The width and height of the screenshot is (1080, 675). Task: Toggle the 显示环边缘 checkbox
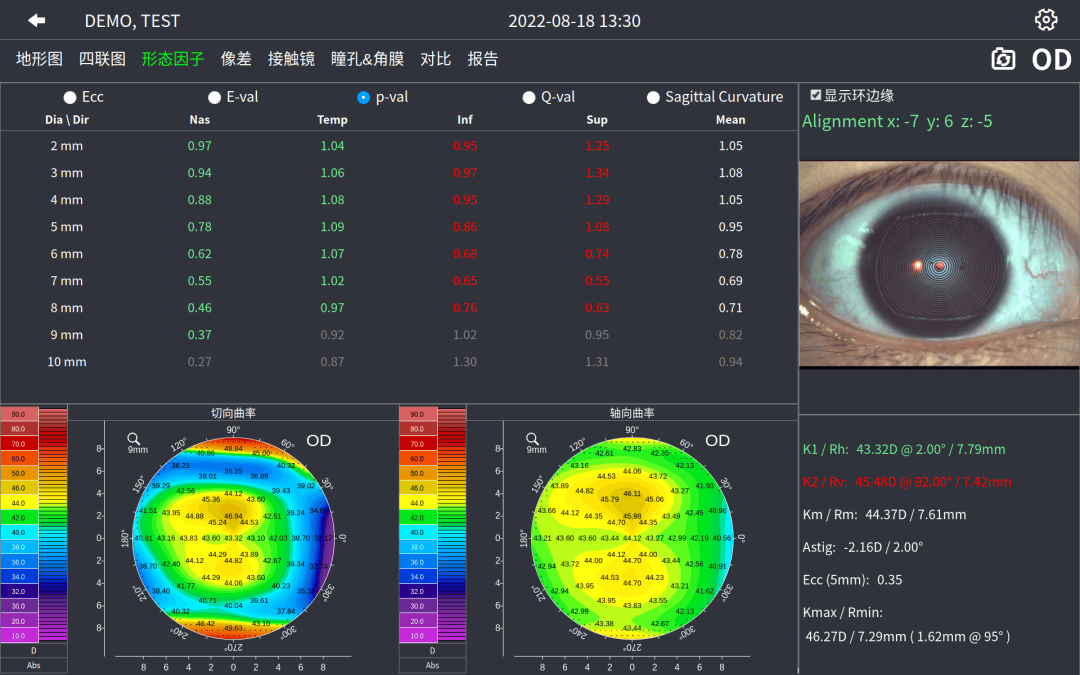[816, 95]
